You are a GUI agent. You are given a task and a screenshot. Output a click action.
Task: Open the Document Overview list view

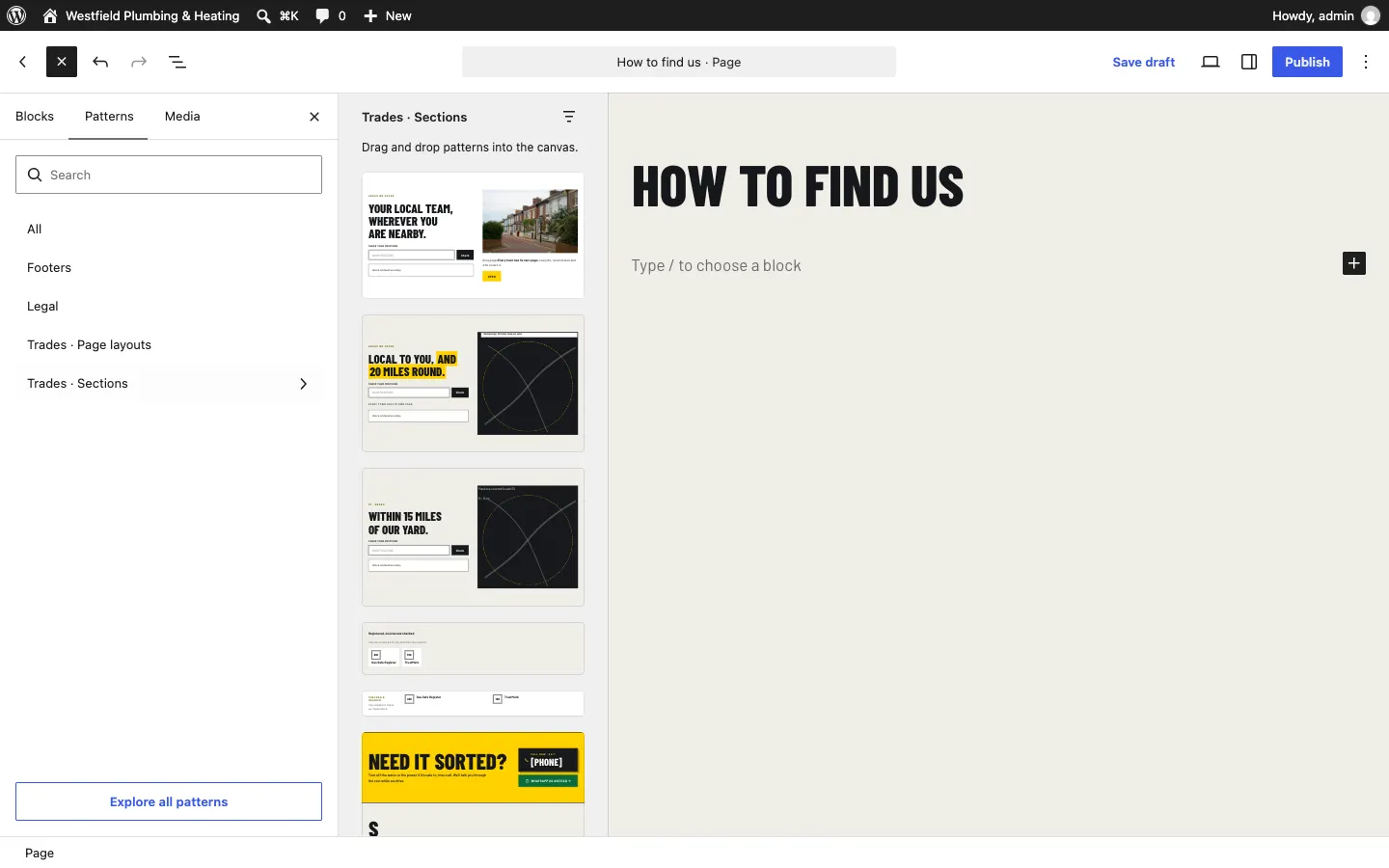coord(177,62)
